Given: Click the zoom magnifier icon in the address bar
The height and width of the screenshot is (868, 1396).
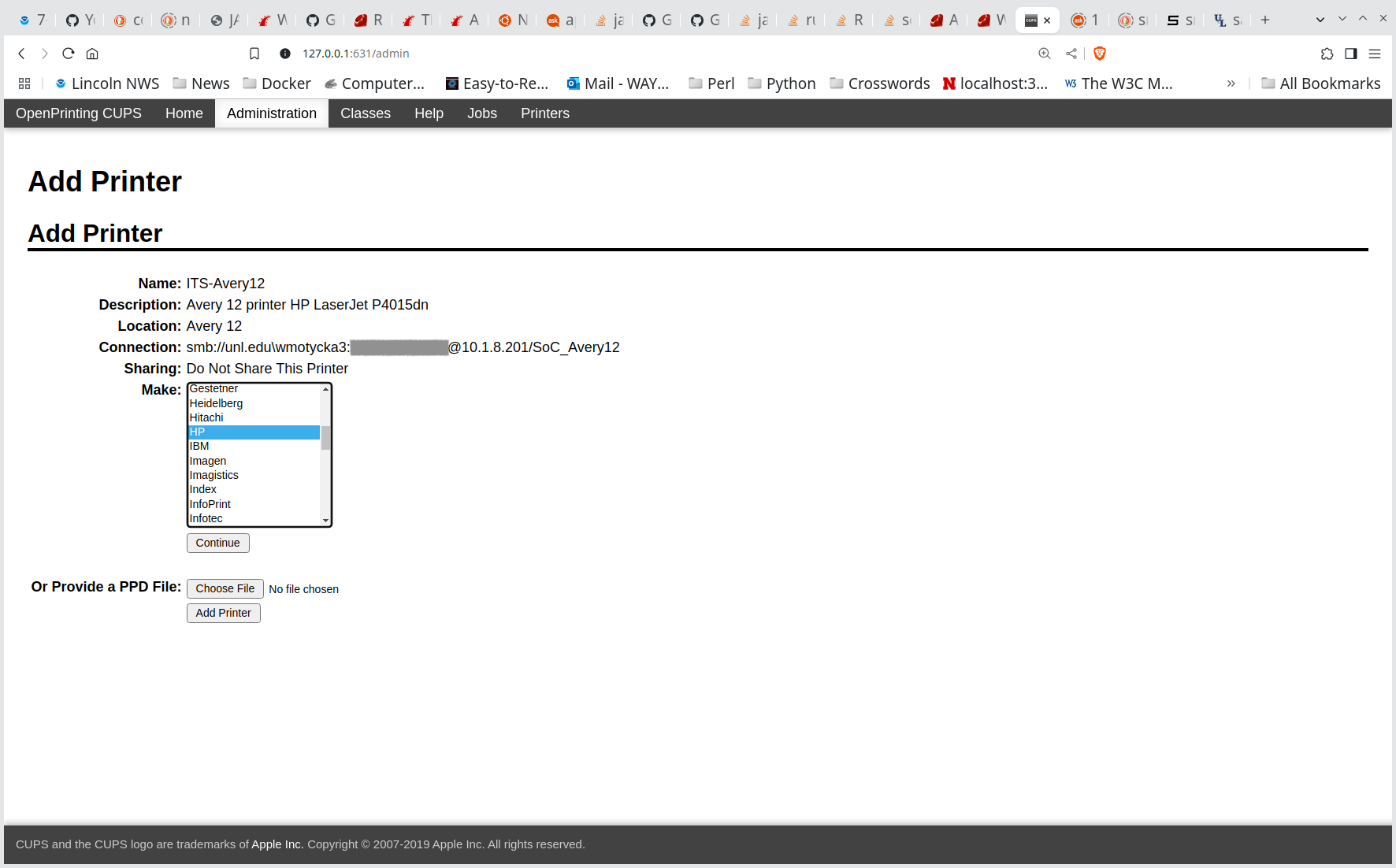Looking at the screenshot, I should [1045, 54].
